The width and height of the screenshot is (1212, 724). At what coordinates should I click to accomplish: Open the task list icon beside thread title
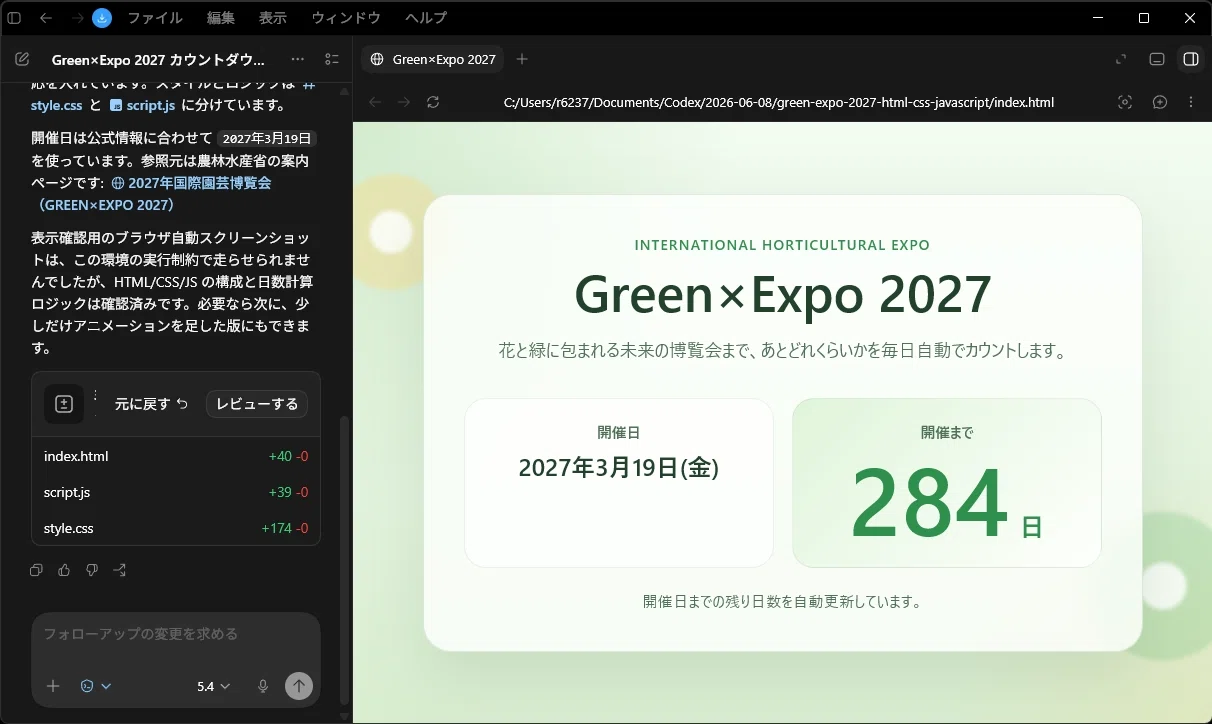pos(332,59)
